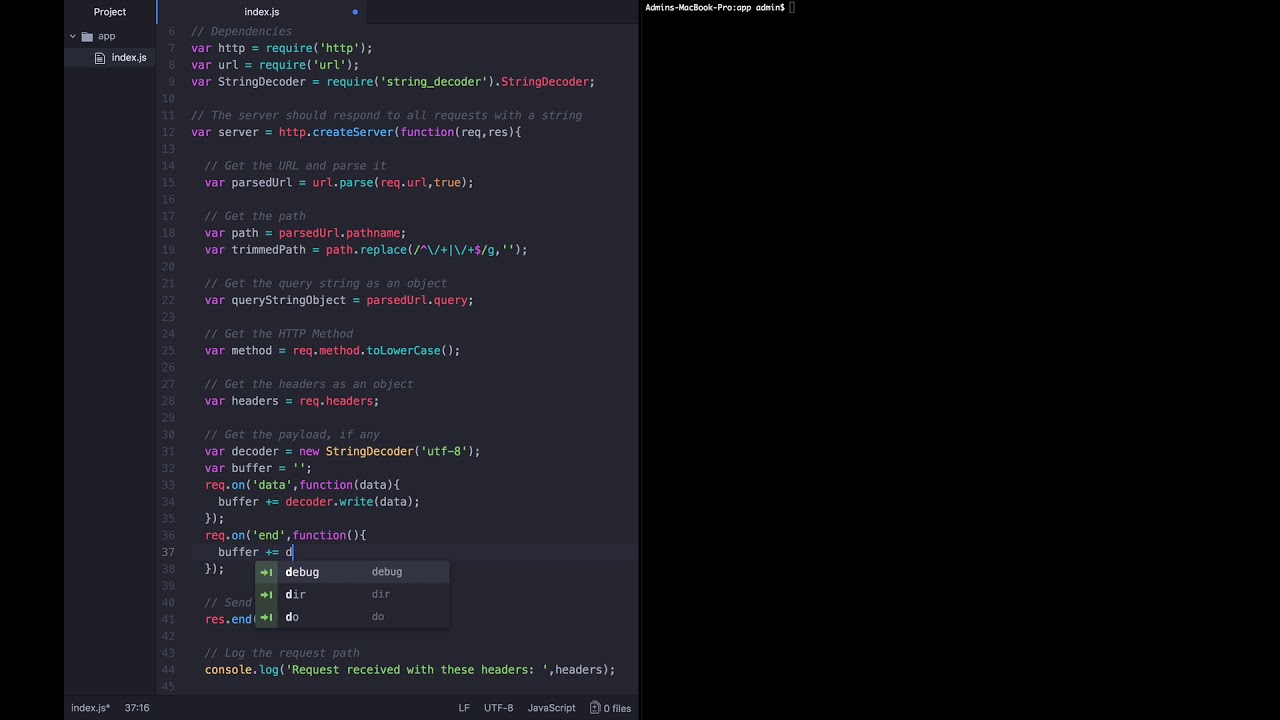Screen dimensions: 1280x720
Task: Select the app folder label in Project tree
Action: tap(106, 36)
